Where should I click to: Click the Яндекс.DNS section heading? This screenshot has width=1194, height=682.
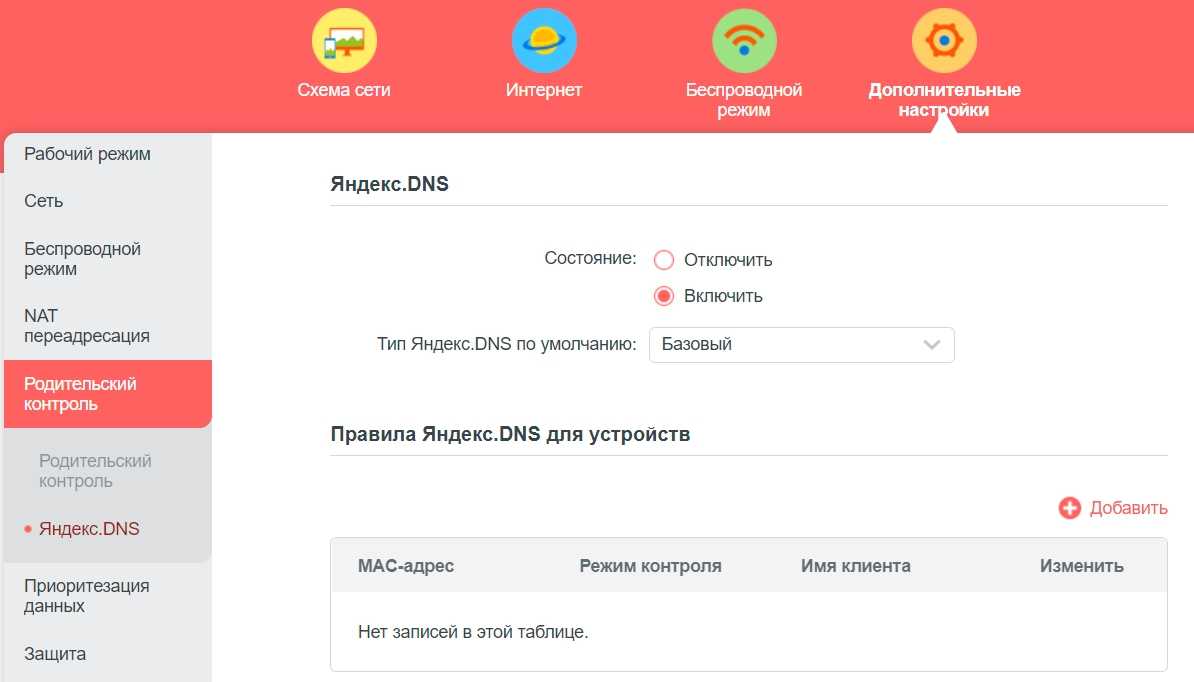click(389, 184)
